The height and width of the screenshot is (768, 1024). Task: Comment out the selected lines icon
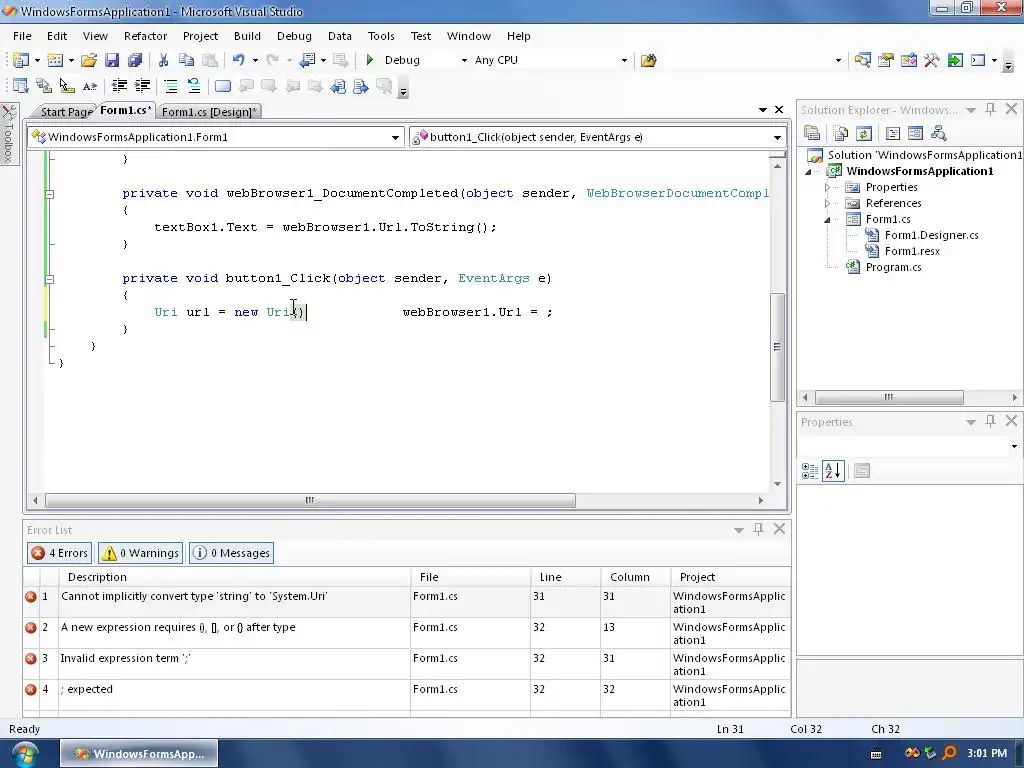tap(170, 86)
